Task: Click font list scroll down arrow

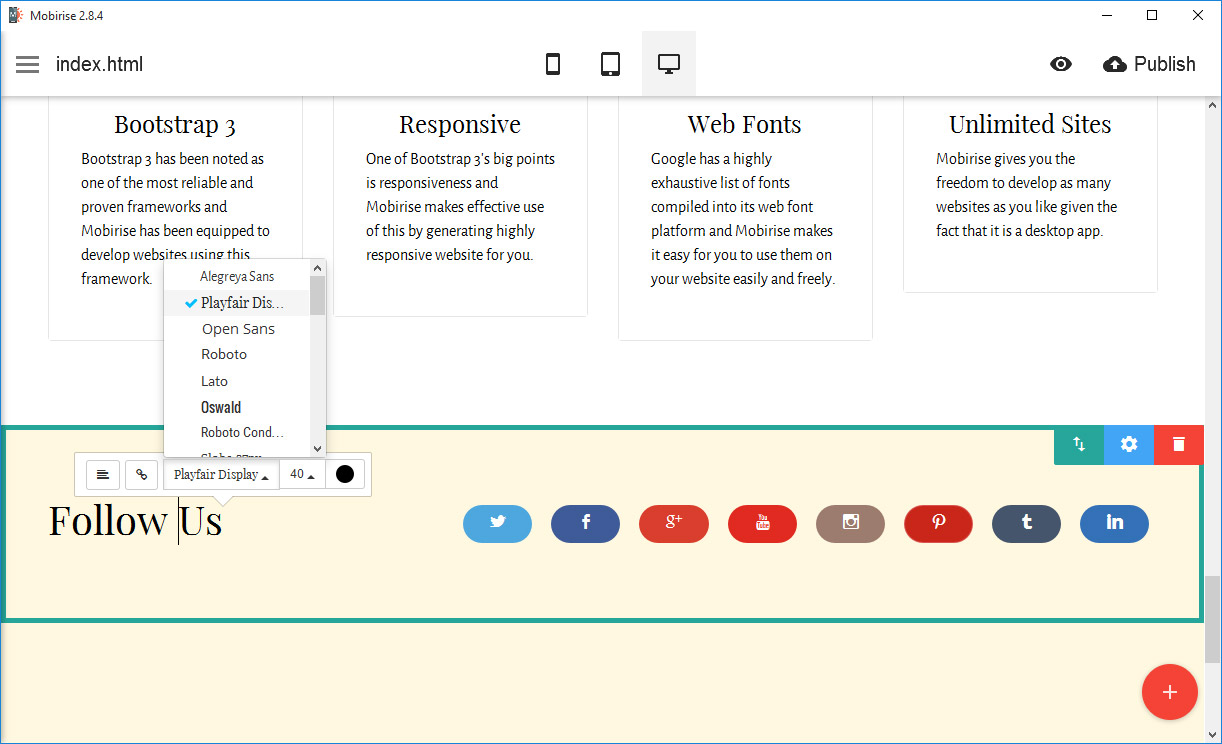Action: point(318,449)
